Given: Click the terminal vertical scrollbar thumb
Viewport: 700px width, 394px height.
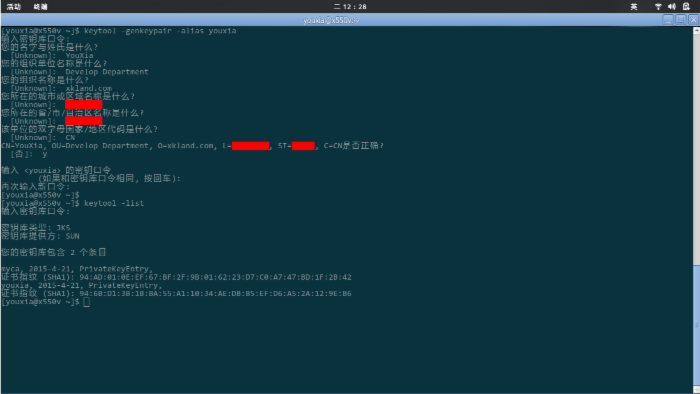Looking at the screenshot, I should 696,326.
